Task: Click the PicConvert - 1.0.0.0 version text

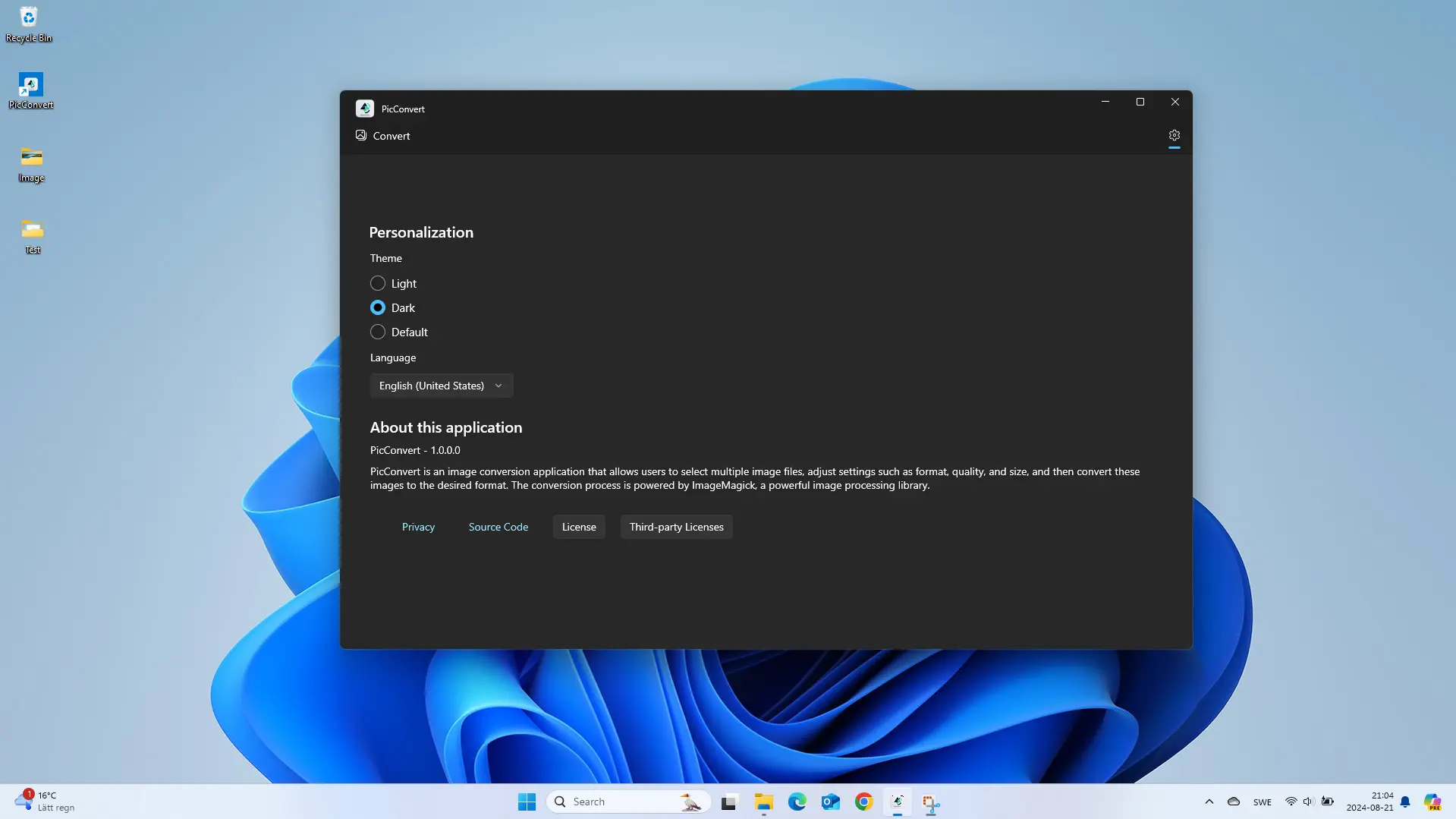Action: pyautogui.click(x=415, y=450)
